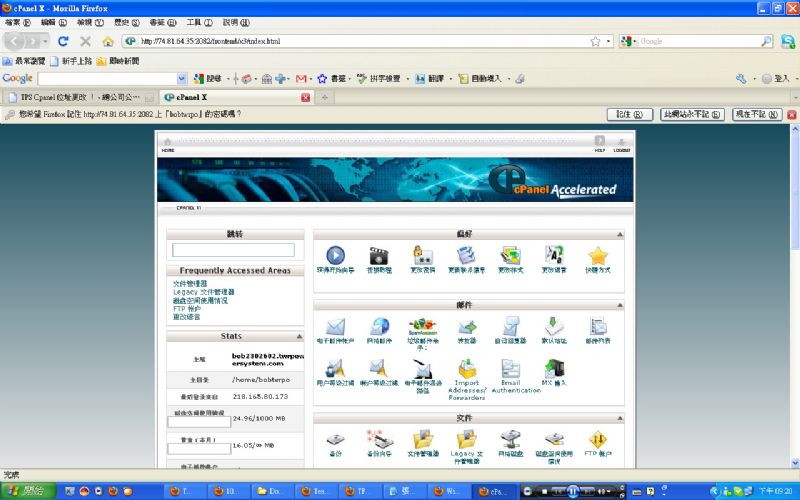The height and width of the screenshot is (500, 800).
Task: Open the SpamAssassin icon
Action: (x=423, y=326)
